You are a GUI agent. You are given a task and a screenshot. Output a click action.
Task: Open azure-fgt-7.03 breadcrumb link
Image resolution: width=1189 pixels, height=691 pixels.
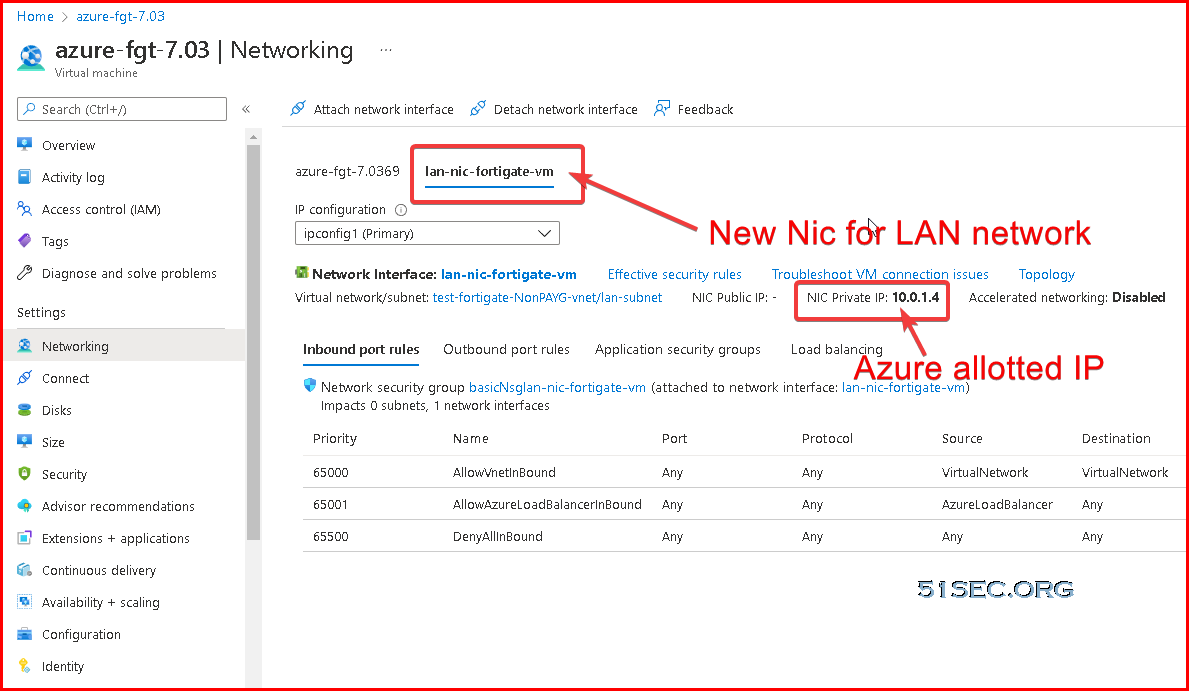121,16
